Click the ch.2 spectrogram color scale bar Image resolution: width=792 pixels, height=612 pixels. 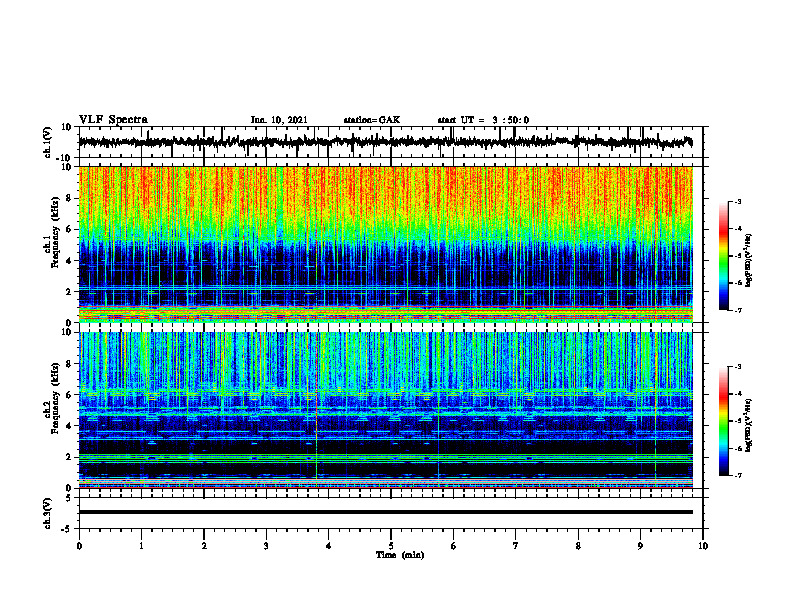(724, 421)
